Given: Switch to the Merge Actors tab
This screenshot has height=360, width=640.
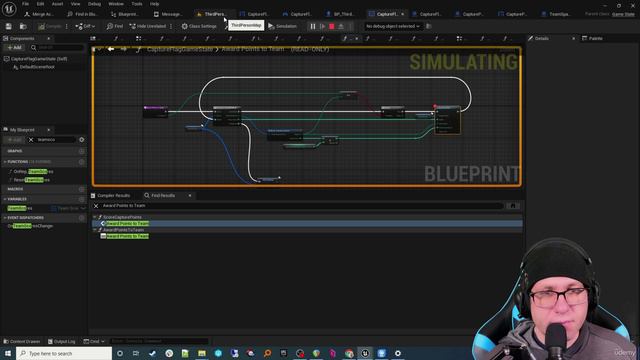Looking at the screenshot, I should (39, 14).
